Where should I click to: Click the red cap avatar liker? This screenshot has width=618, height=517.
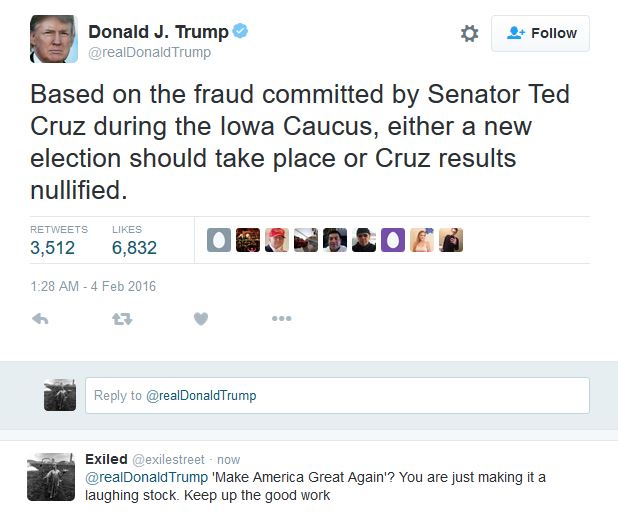click(277, 240)
